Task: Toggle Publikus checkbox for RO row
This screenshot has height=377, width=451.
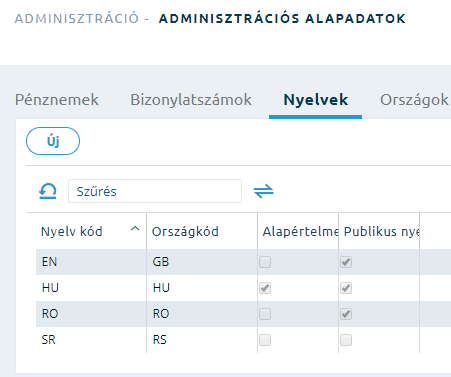Action: tap(346, 314)
